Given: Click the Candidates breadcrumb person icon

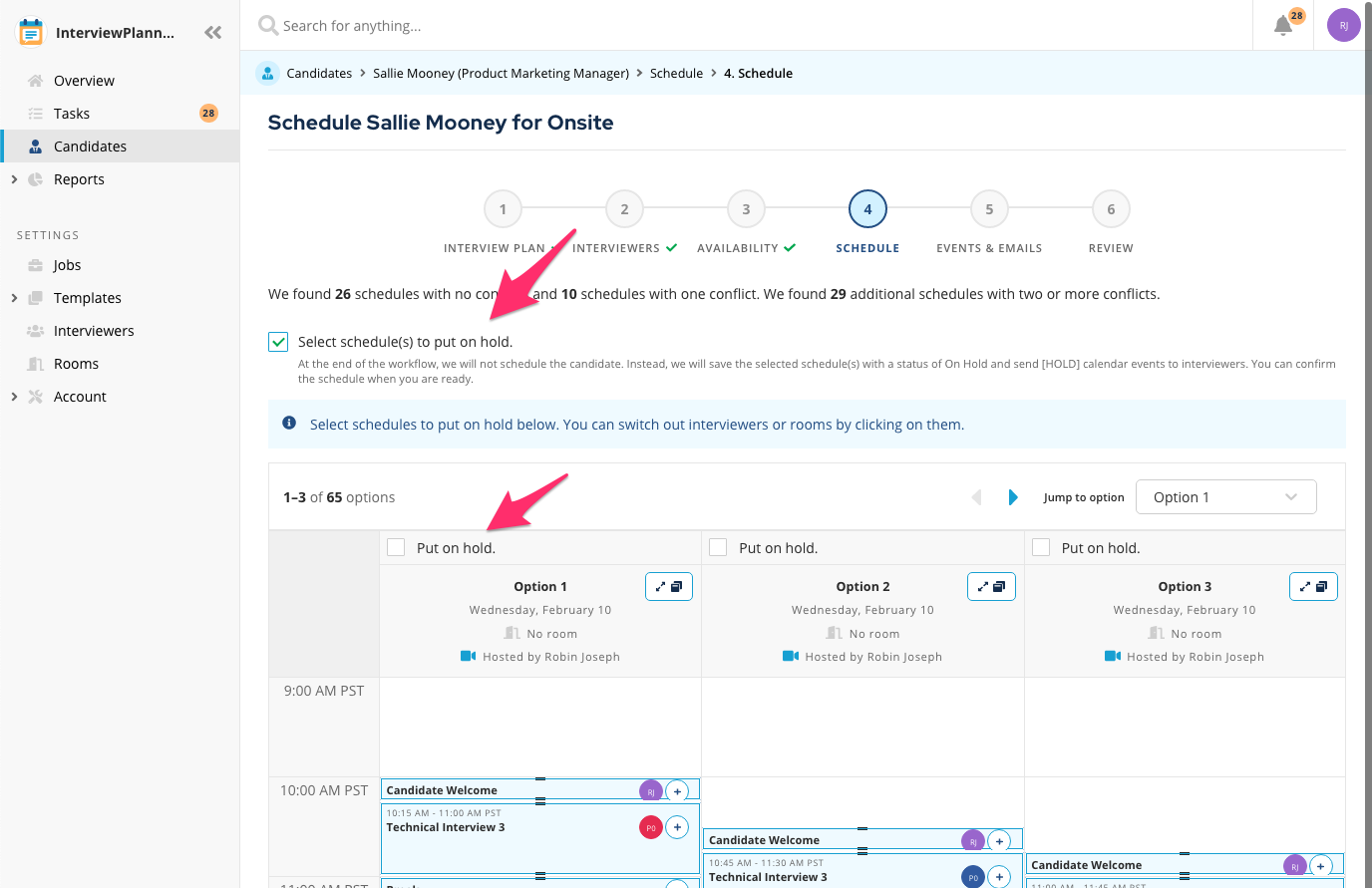Looking at the screenshot, I should (x=267, y=73).
